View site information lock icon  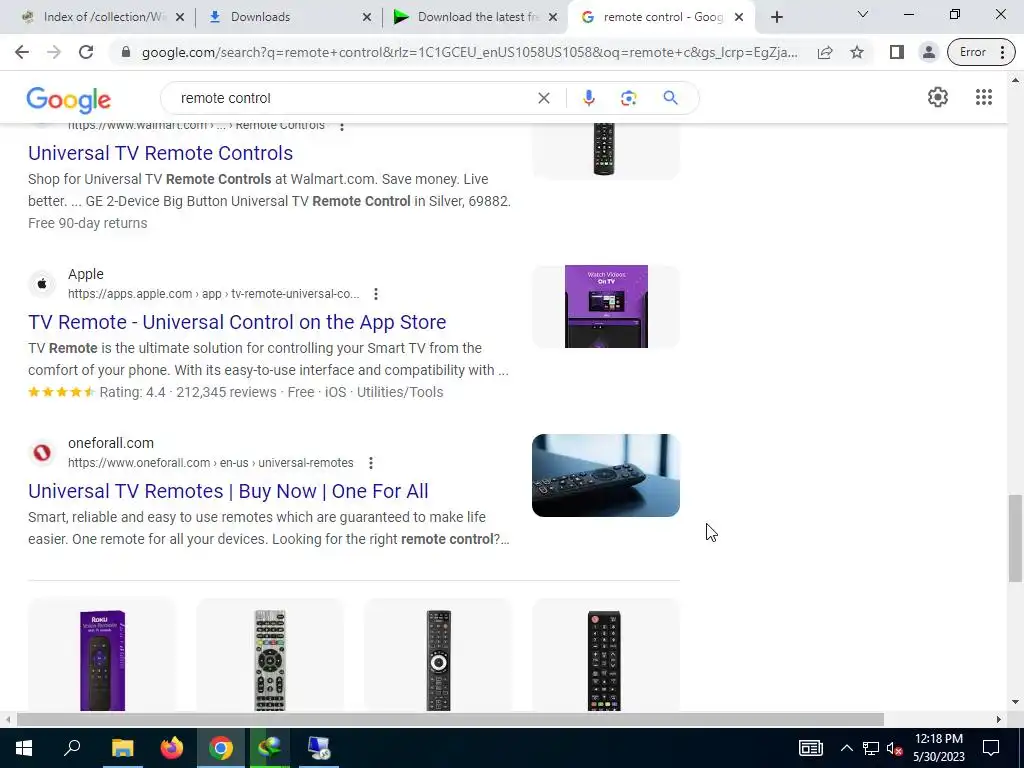(x=126, y=52)
